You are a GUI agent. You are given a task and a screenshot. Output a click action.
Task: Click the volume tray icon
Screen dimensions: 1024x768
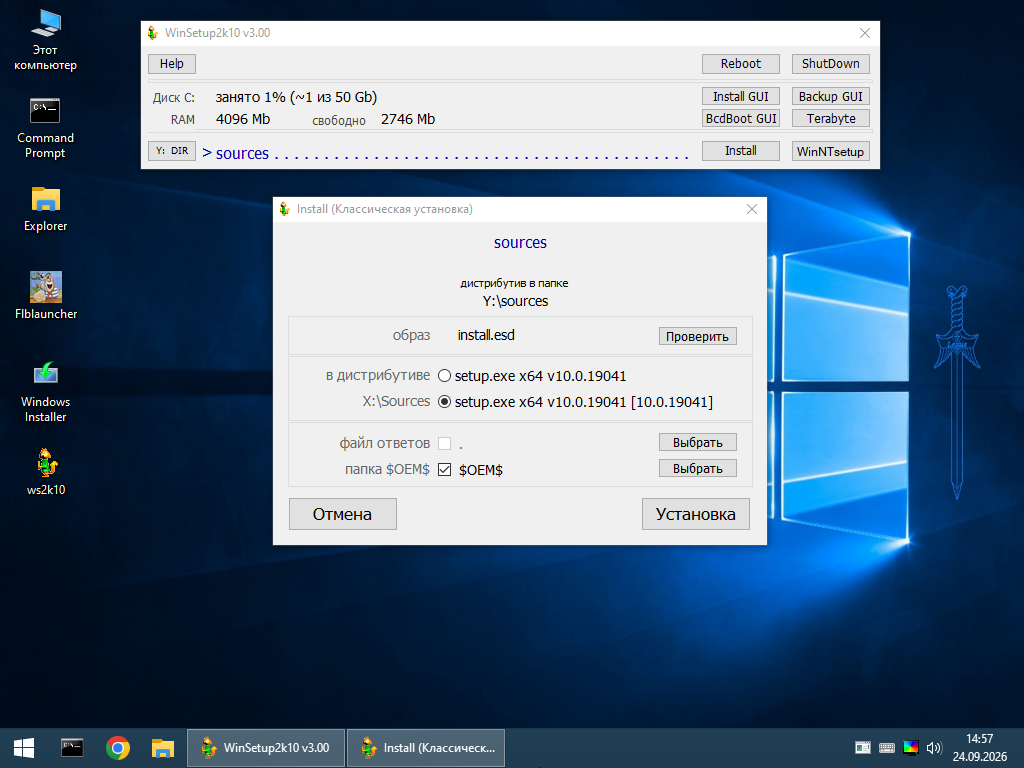934,748
